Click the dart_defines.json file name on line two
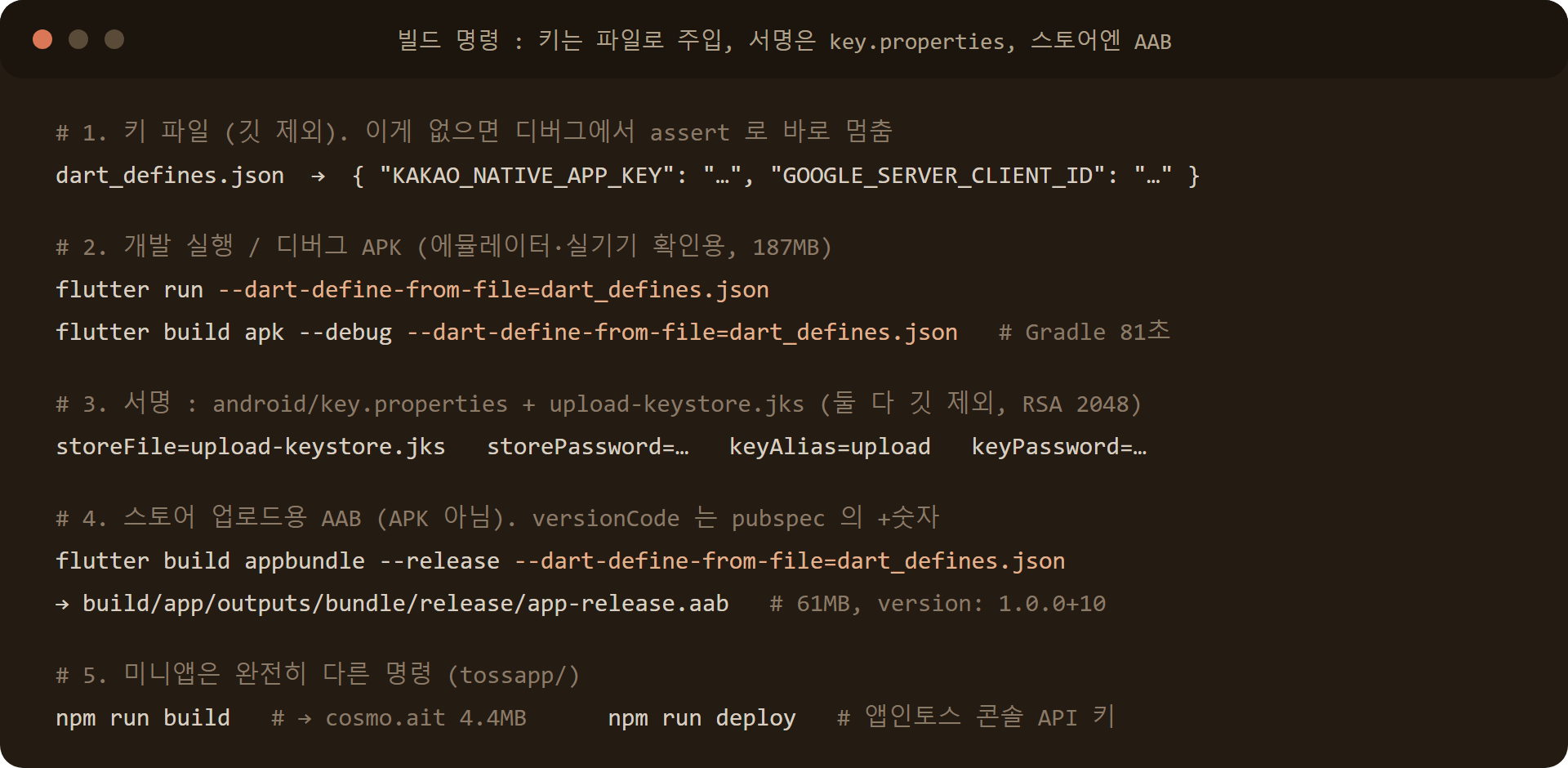Screen dimensions: 1568x768 (170, 176)
